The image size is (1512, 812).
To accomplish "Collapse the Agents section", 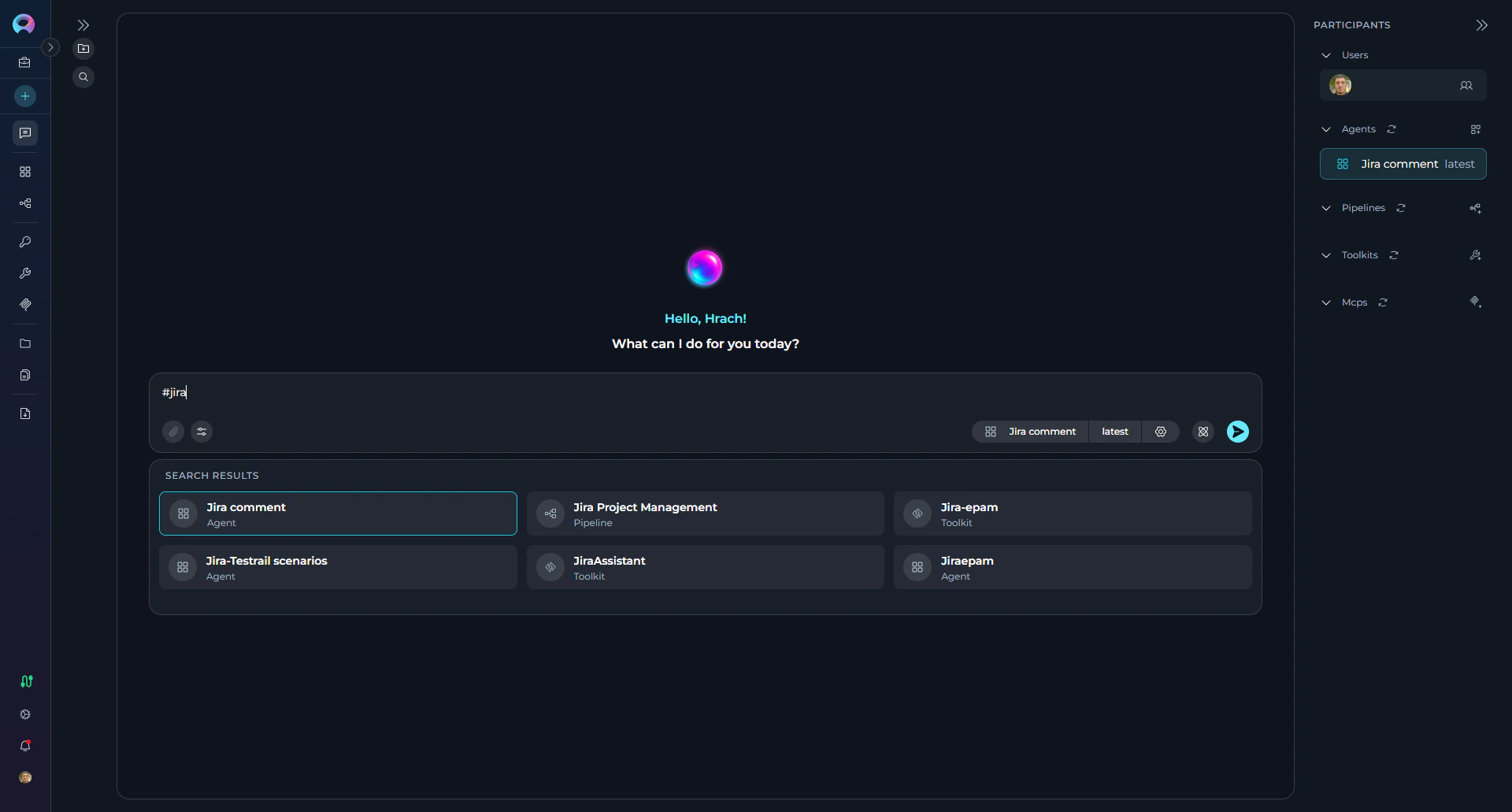I will point(1325,129).
